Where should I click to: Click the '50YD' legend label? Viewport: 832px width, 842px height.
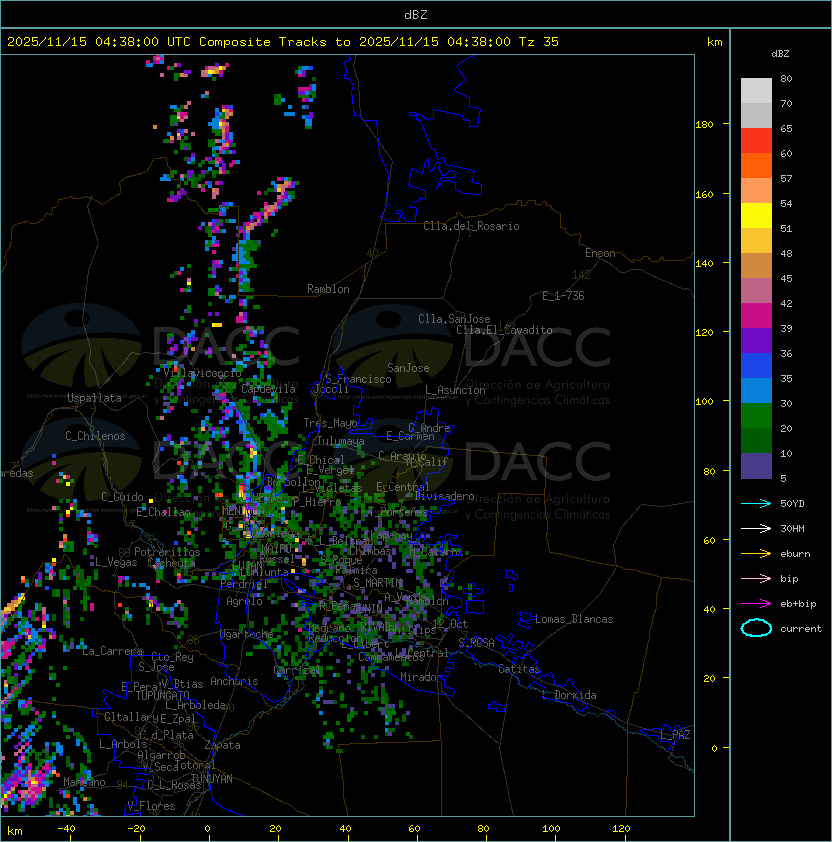[792, 504]
